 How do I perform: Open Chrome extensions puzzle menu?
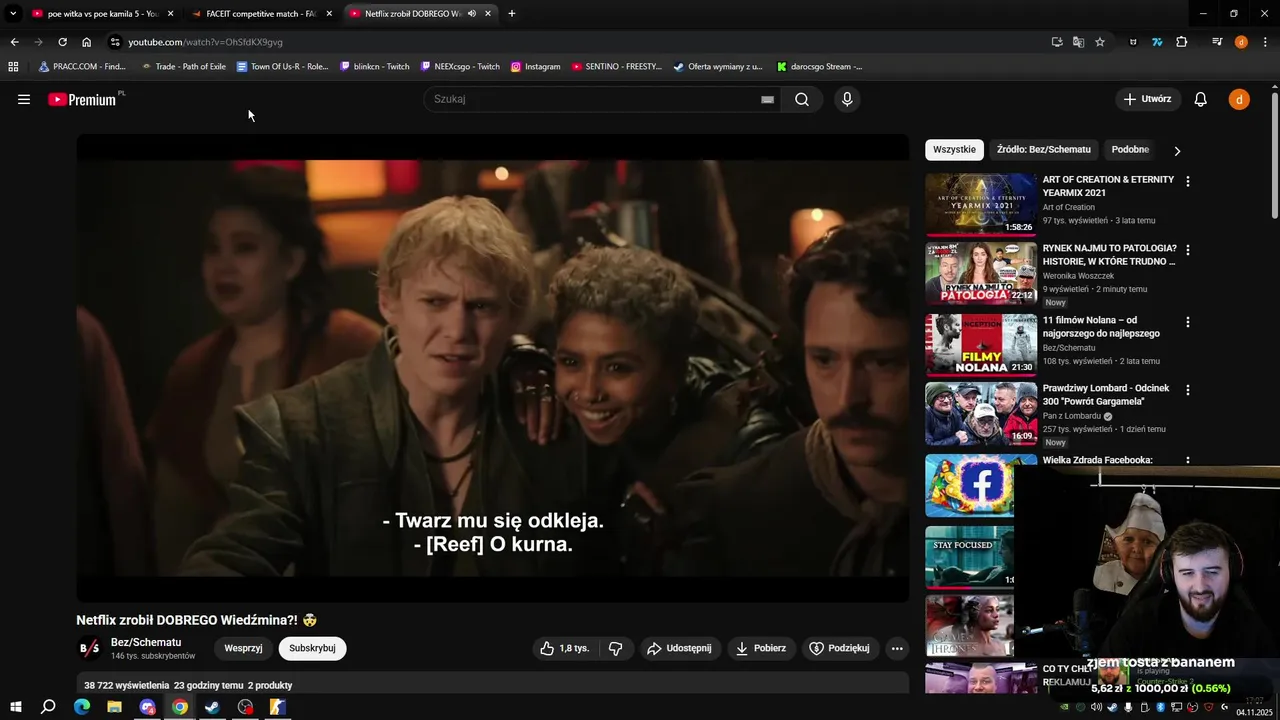tap(1182, 42)
